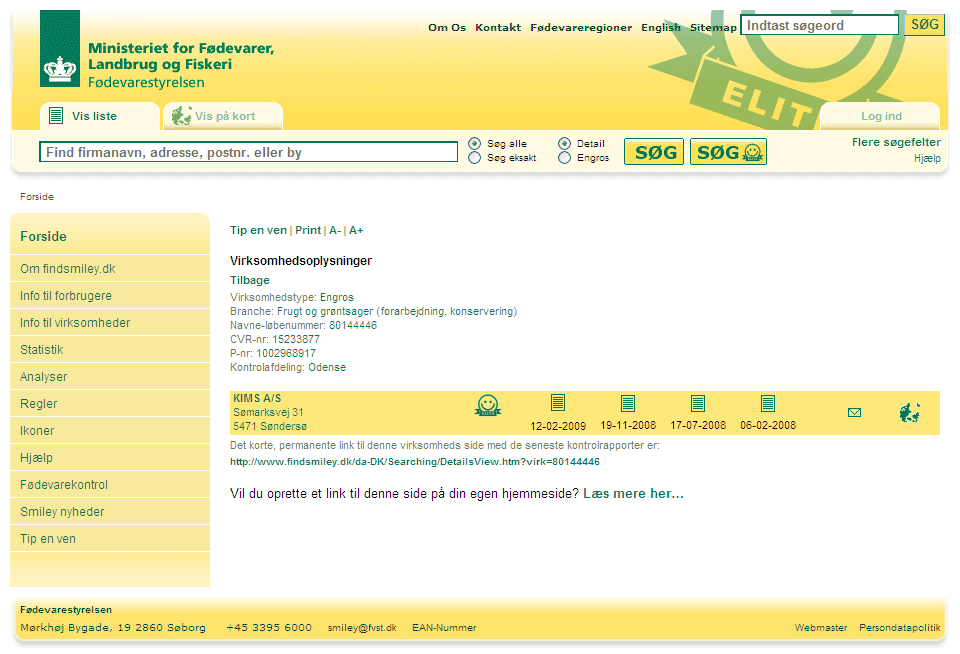The width and height of the screenshot is (960, 654).
Task: Show KIMS A/S on the Denmark map icon
Action: point(909,413)
